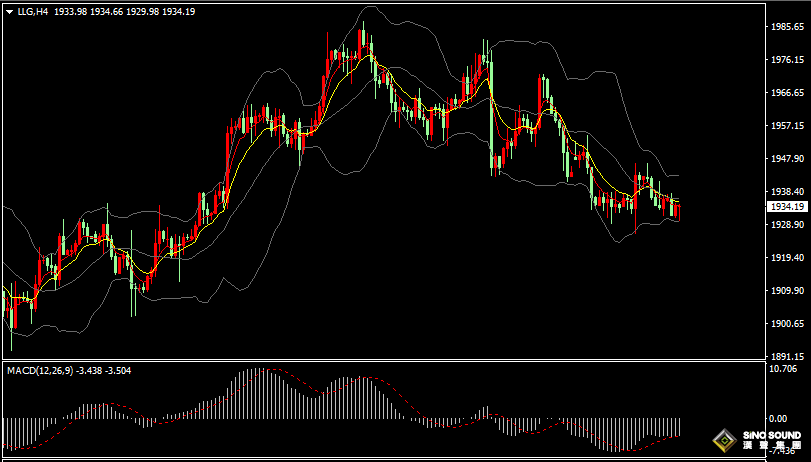Viewport: 811px width, 462px height.
Task: Click the LLG,H4 symbol label
Action: point(33,10)
